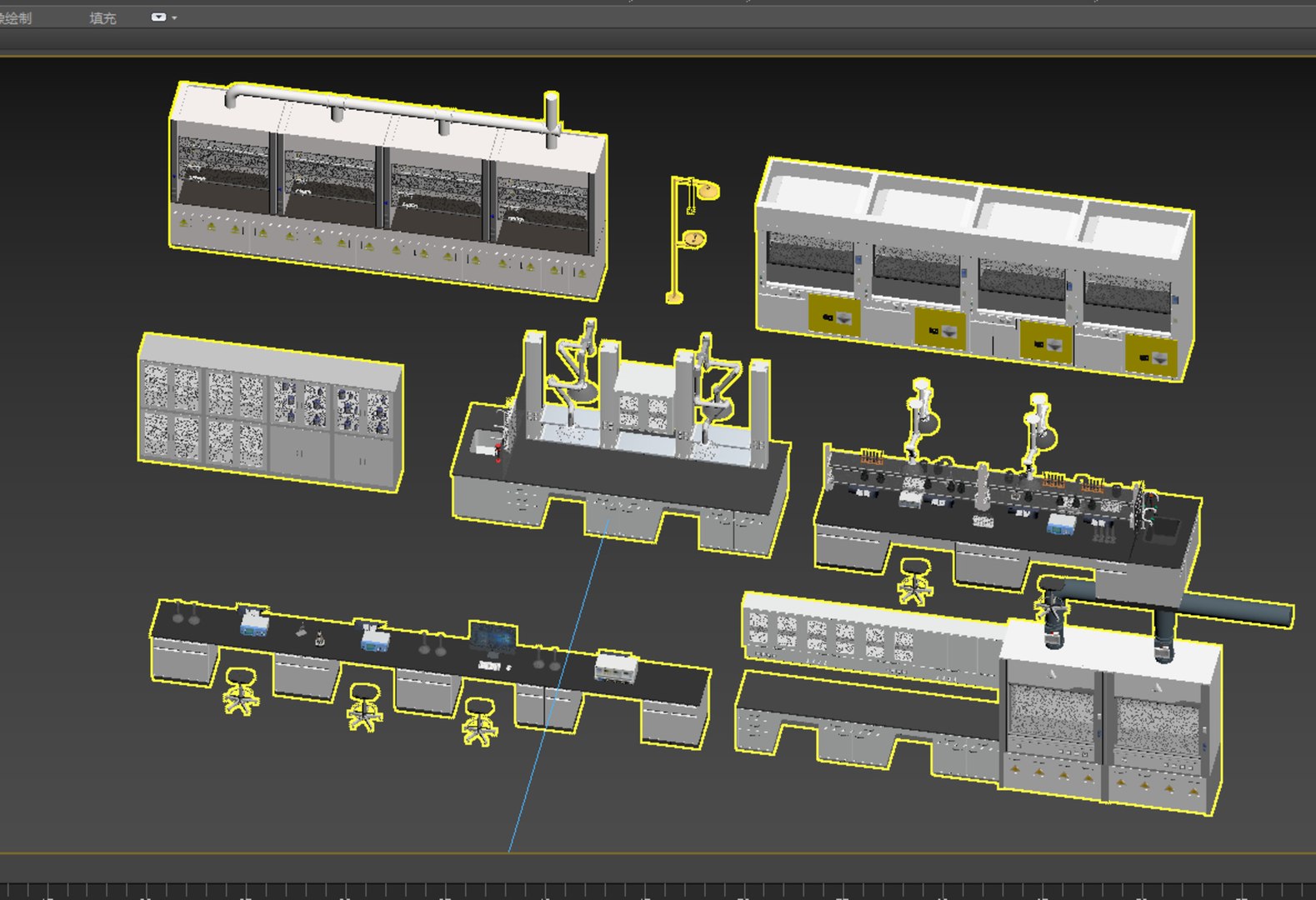Pick the rightmost stool under the long bench
Screen dimensions: 1316x900
point(479,721)
